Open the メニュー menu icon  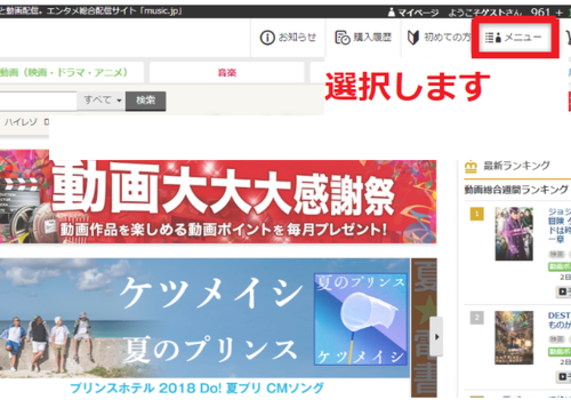click(x=493, y=37)
